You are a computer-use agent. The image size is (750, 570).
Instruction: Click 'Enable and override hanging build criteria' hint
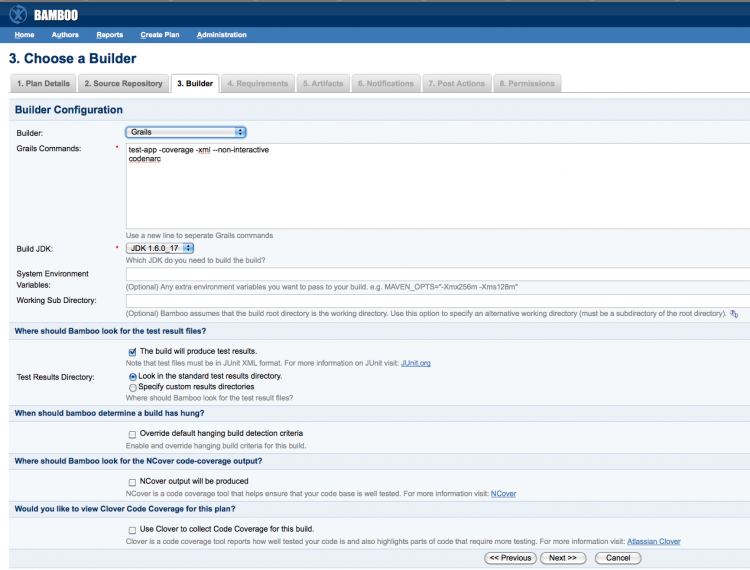[x=216, y=446]
